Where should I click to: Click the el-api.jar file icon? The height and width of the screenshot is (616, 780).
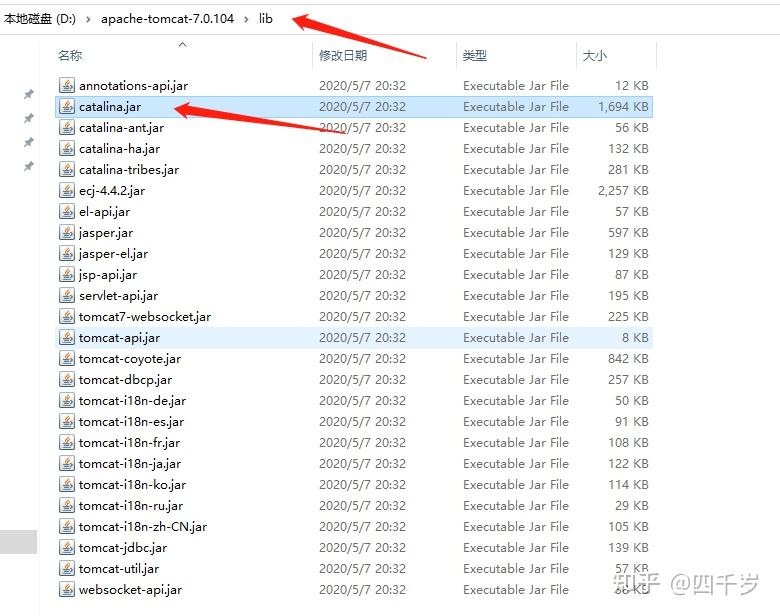pos(67,211)
